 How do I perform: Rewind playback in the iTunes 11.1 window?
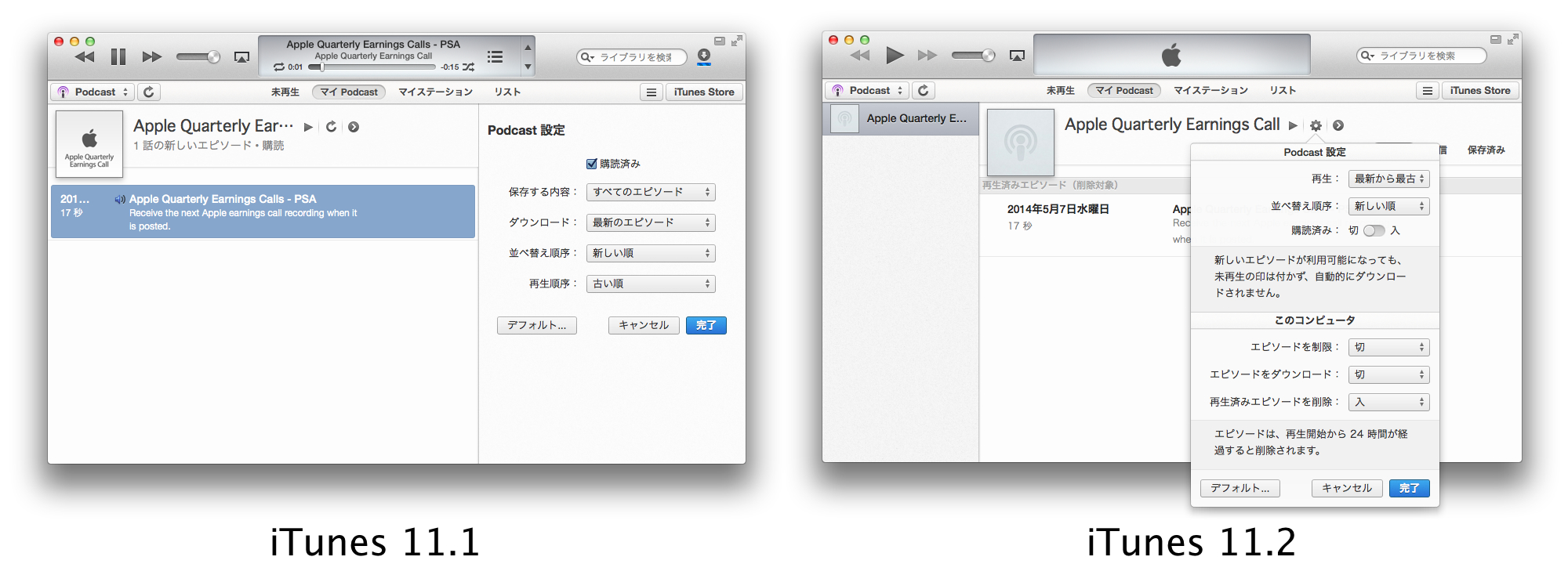pos(85,57)
